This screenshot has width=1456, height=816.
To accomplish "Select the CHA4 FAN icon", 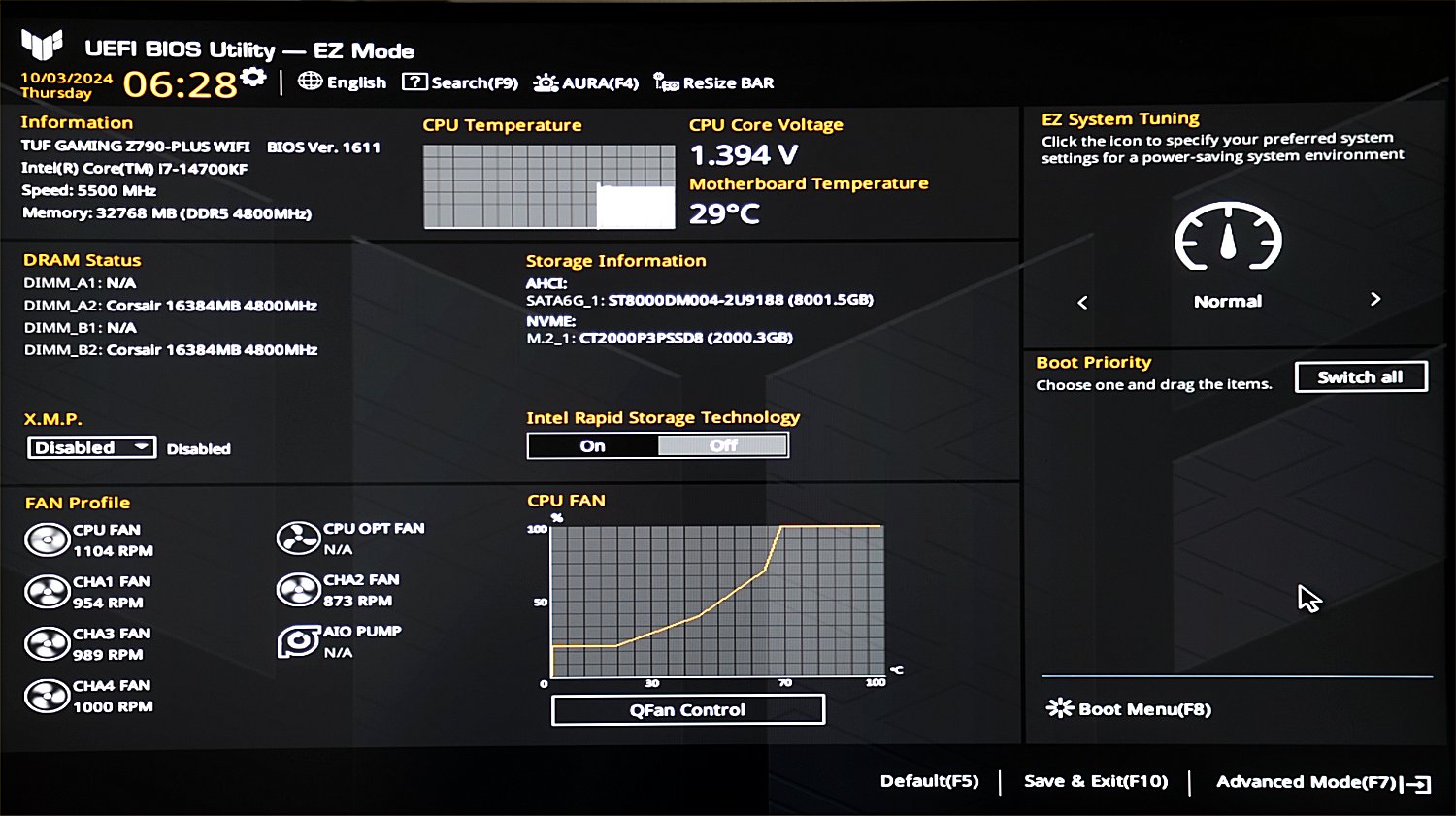I will (x=47, y=696).
